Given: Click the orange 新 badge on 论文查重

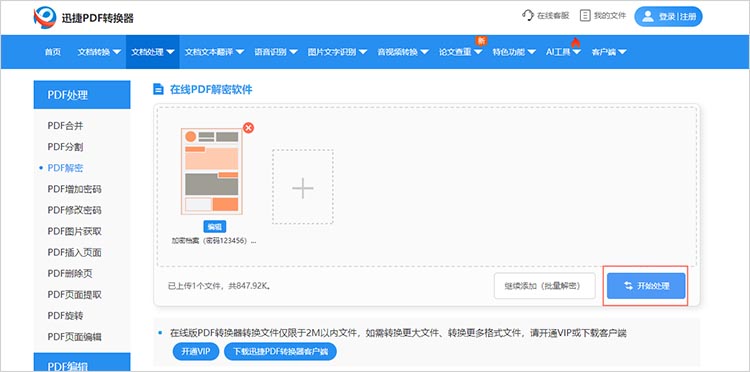Looking at the screenshot, I should click(480, 41).
